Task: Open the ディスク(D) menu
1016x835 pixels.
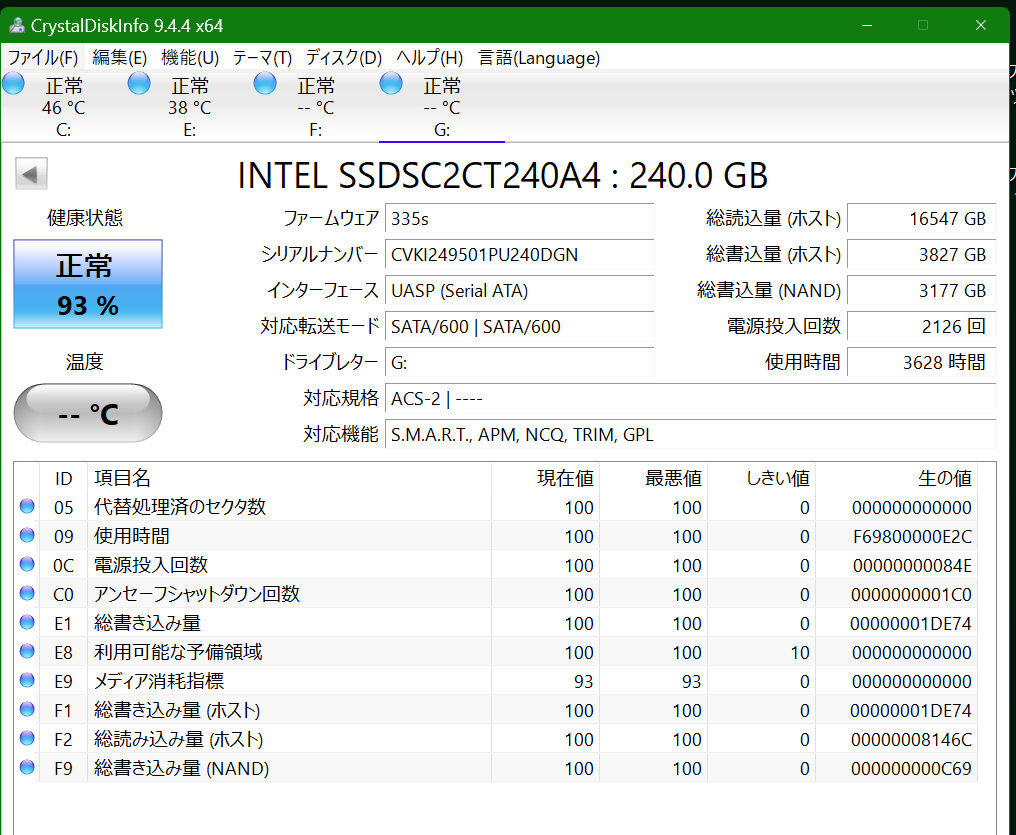Action: coord(344,58)
